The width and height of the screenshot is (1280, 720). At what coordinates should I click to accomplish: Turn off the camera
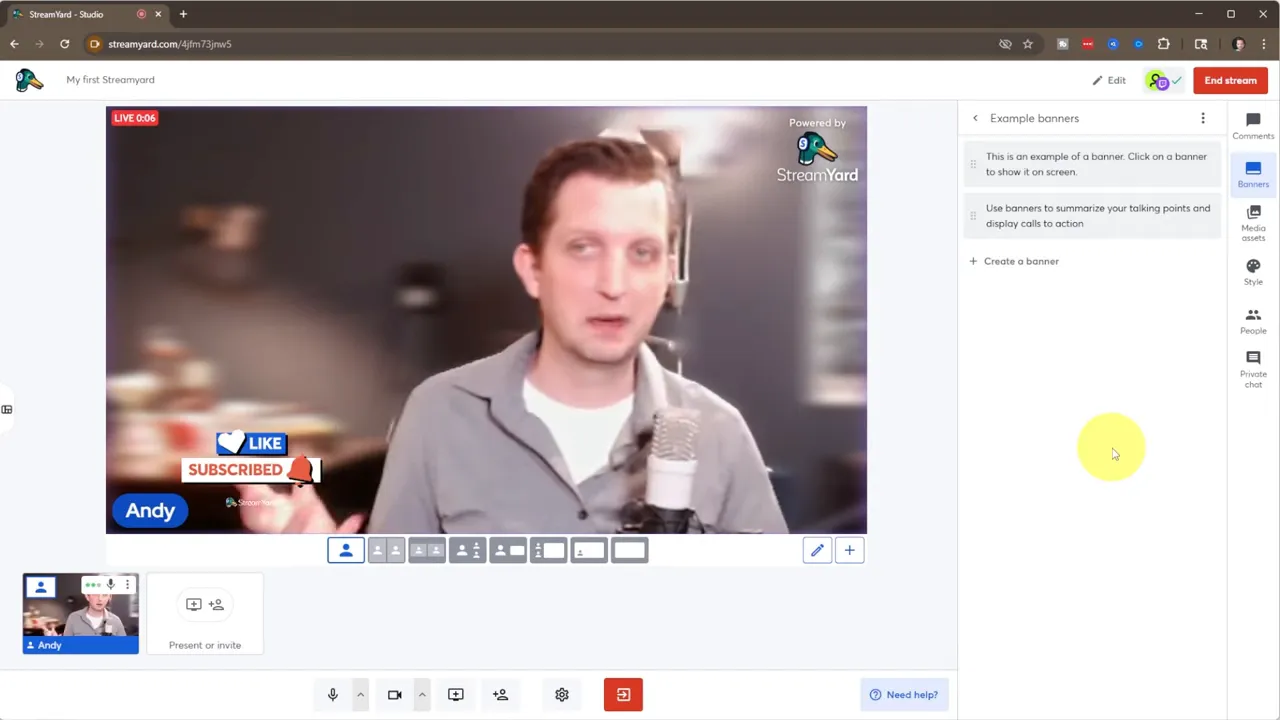[x=394, y=694]
